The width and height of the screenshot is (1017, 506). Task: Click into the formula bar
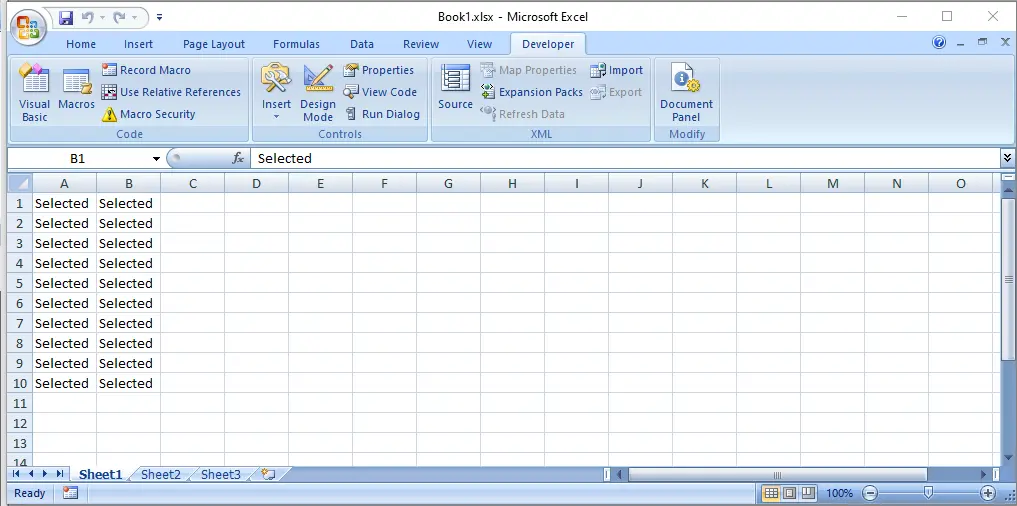pos(626,158)
